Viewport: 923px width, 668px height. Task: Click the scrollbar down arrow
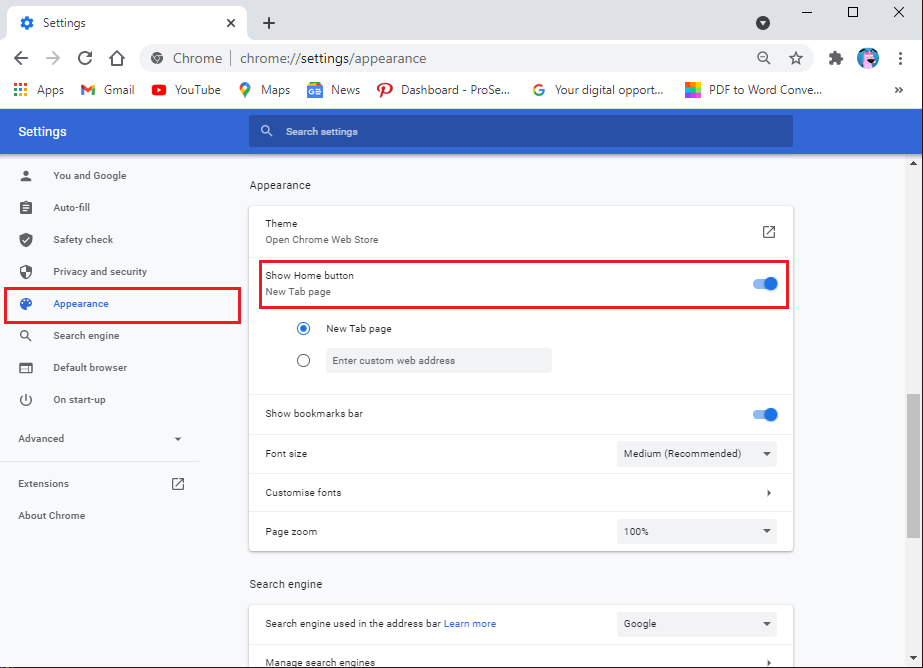point(913,658)
